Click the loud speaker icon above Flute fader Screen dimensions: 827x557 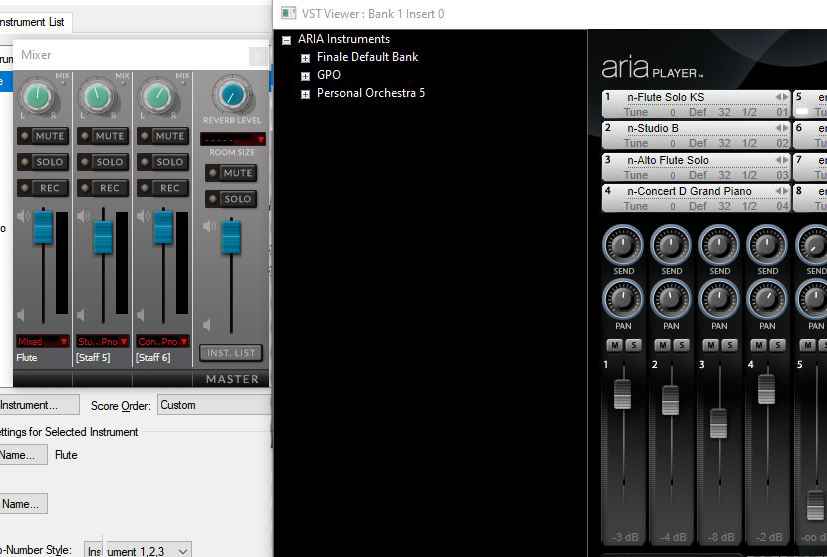point(22,216)
